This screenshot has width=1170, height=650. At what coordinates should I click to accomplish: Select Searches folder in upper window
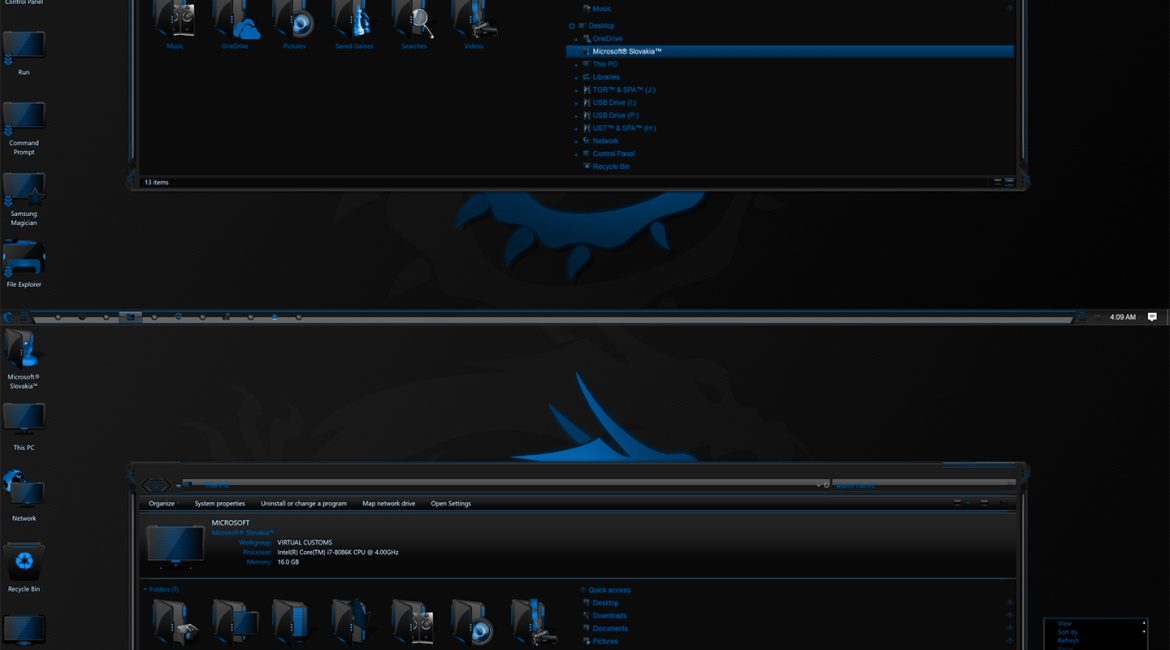414,25
